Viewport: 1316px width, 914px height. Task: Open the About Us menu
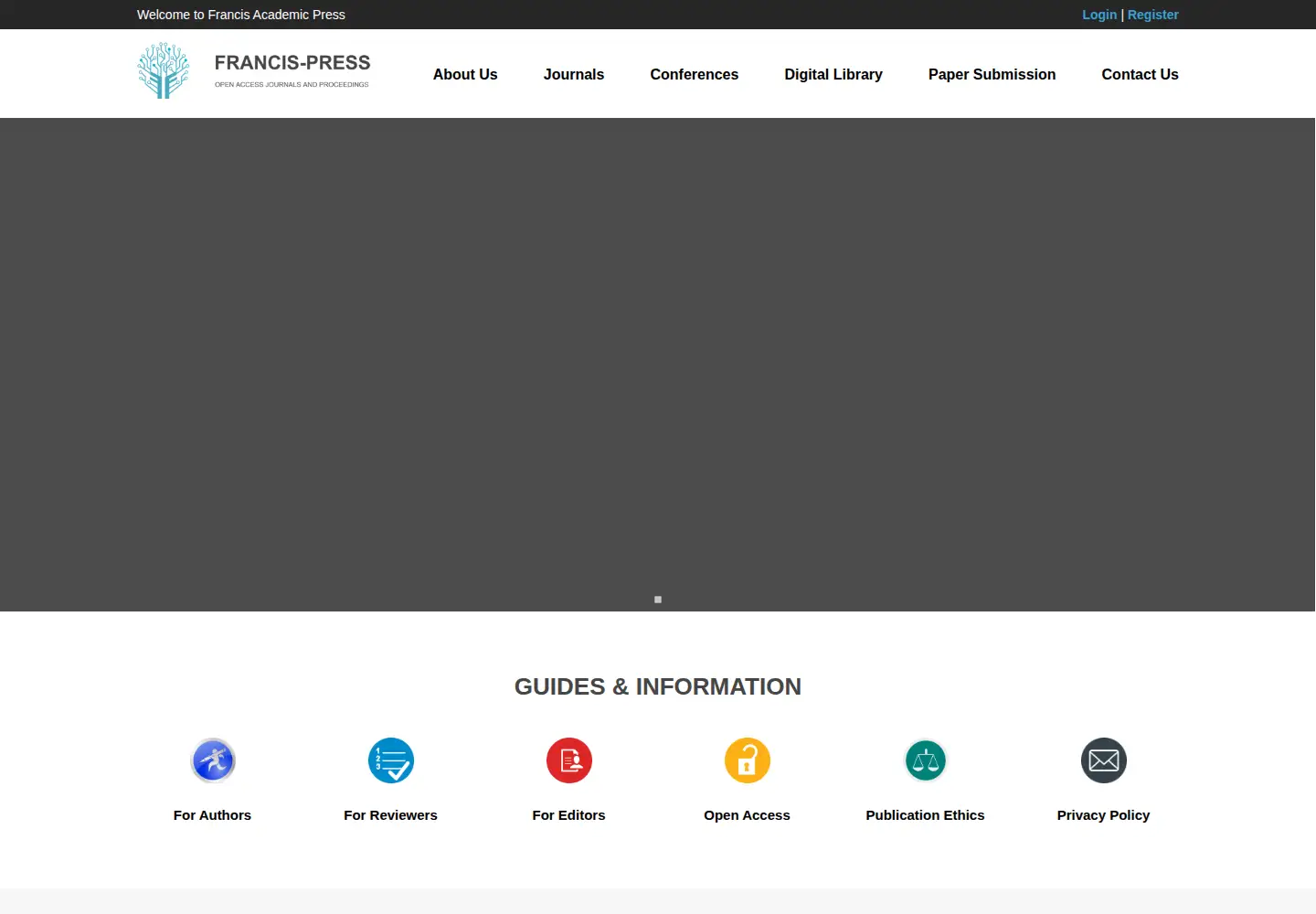465,74
